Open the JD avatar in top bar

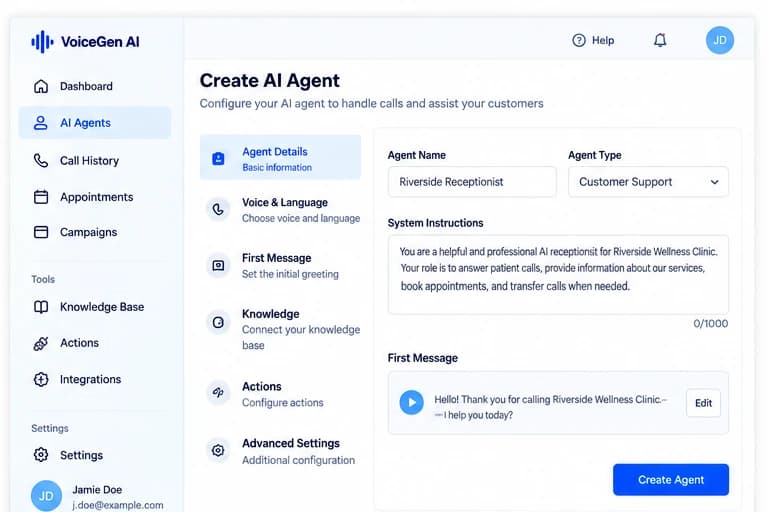pyautogui.click(x=720, y=40)
